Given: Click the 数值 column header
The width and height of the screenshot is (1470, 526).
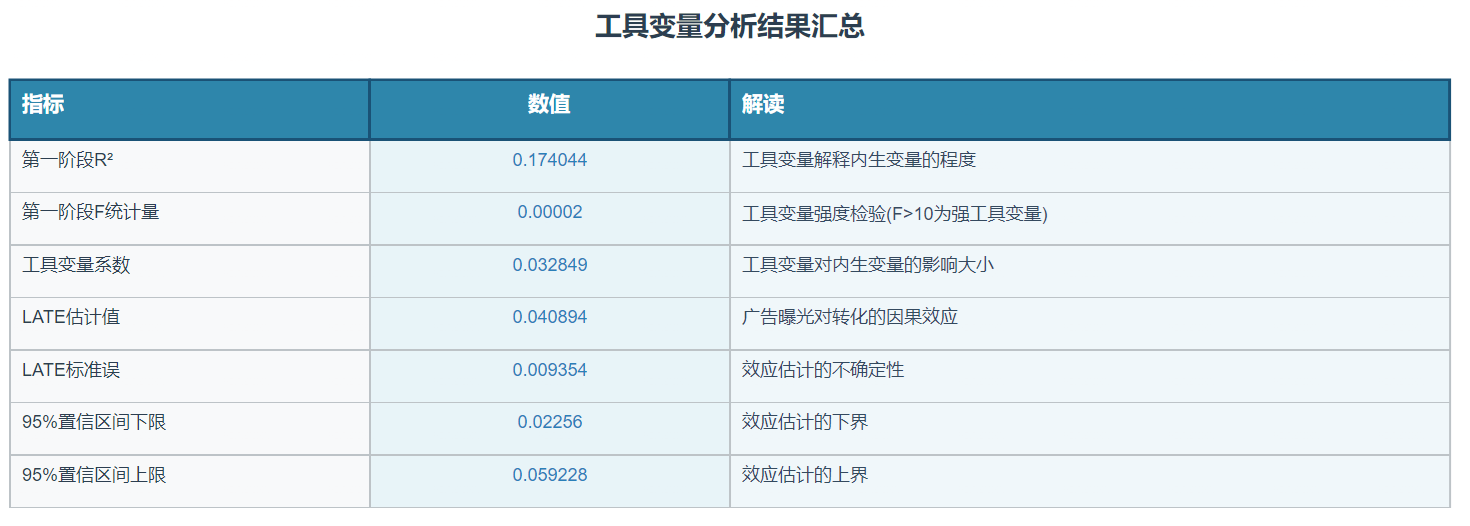Looking at the screenshot, I should pos(549,105).
